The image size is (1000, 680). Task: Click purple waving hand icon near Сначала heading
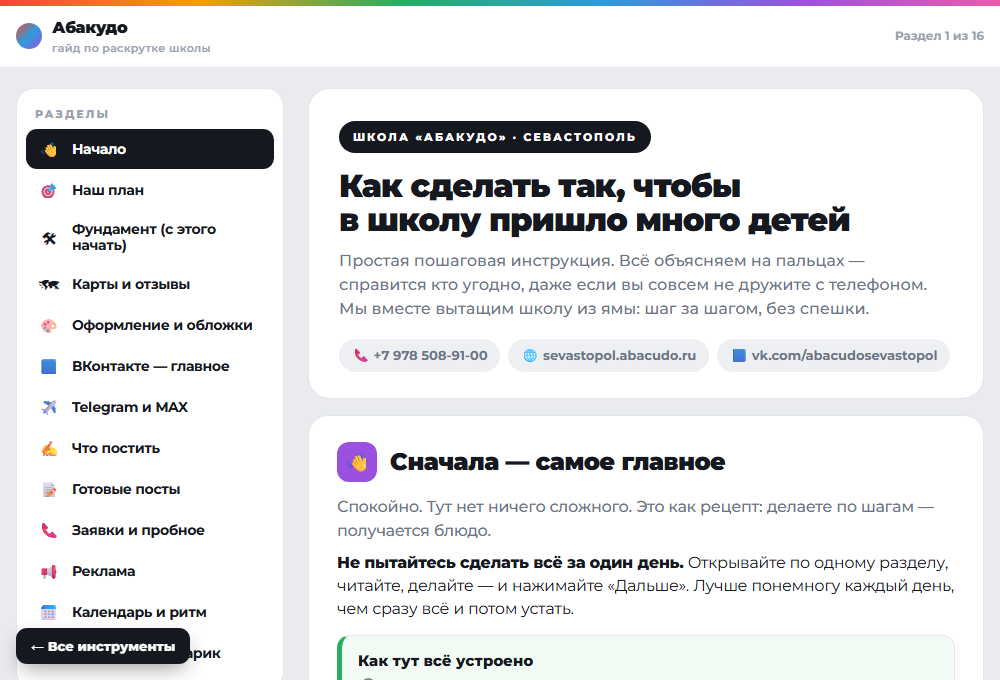[357, 462]
